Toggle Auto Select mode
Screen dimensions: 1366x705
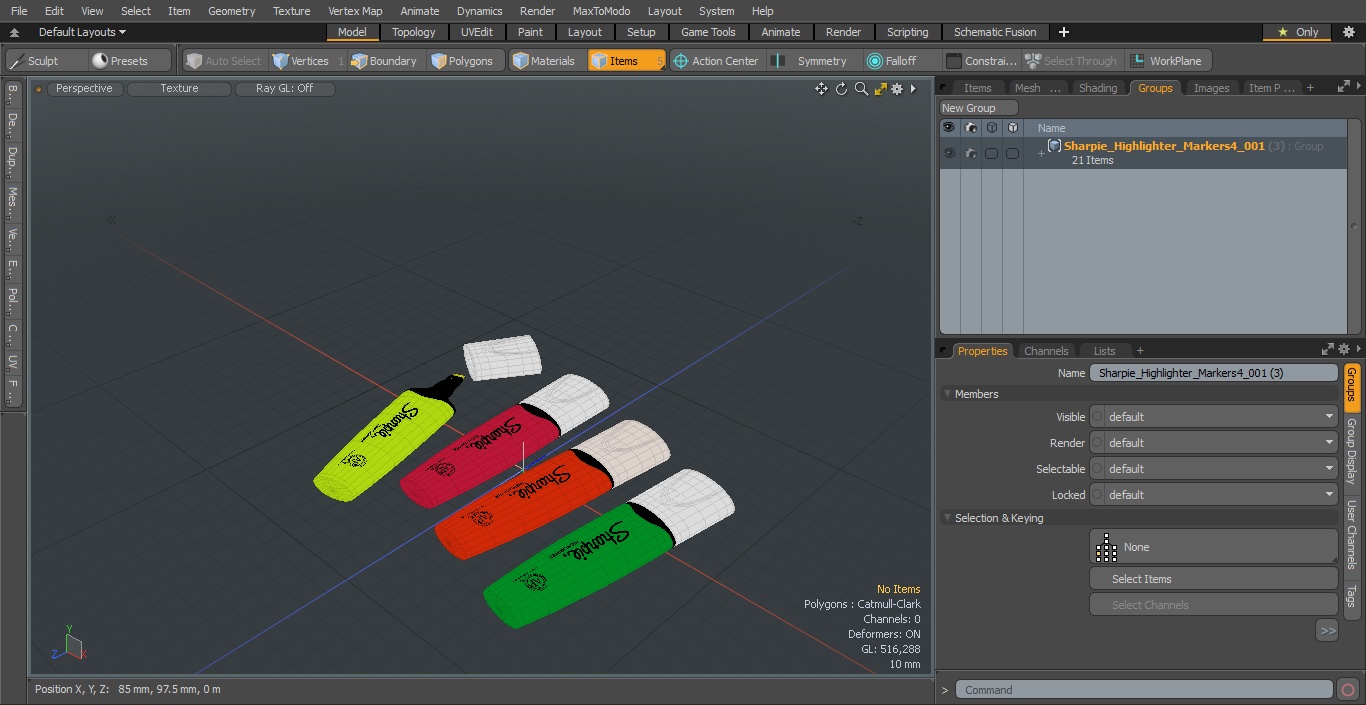click(223, 61)
